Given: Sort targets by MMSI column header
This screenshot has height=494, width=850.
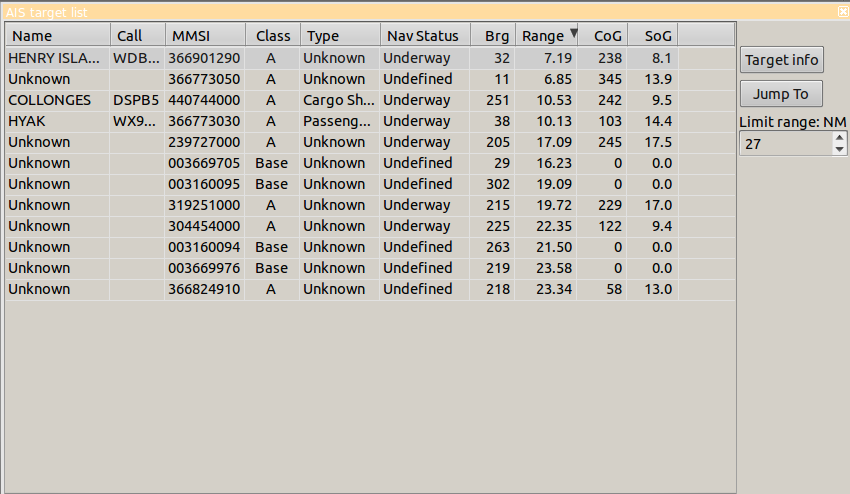Looking at the screenshot, I should point(204,36).
